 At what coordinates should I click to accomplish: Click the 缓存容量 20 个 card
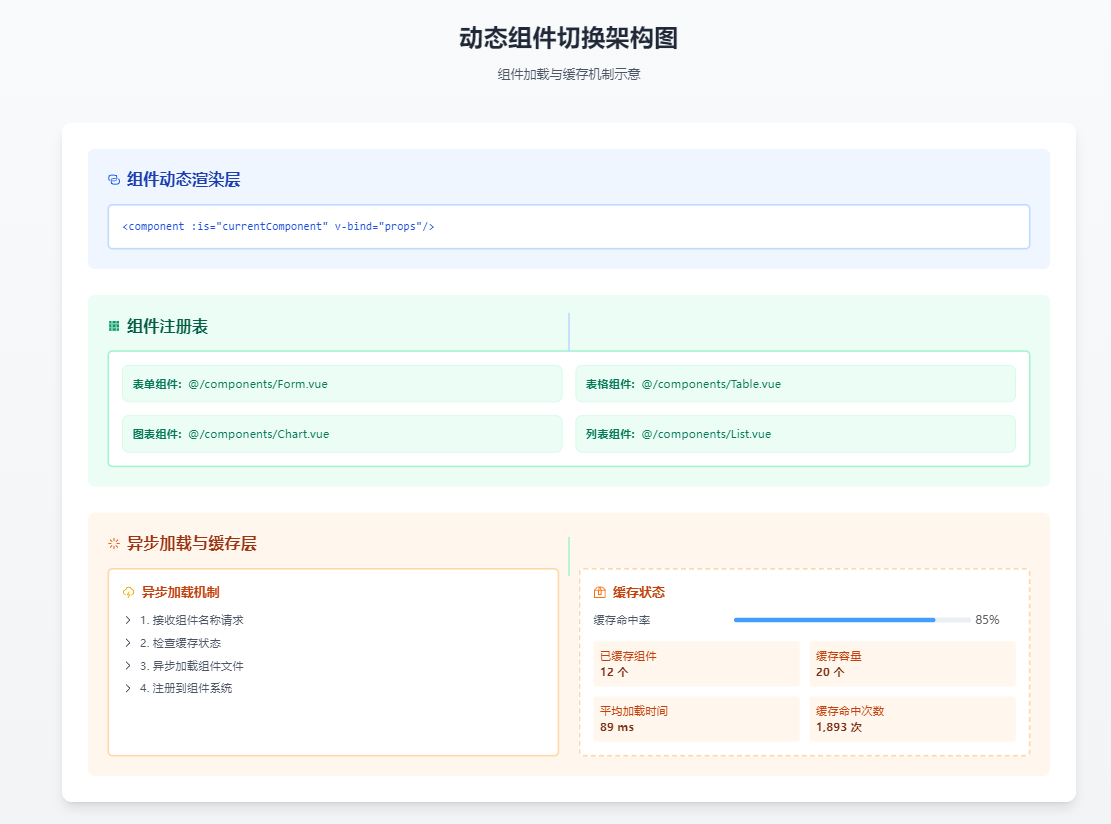[911, 663]
